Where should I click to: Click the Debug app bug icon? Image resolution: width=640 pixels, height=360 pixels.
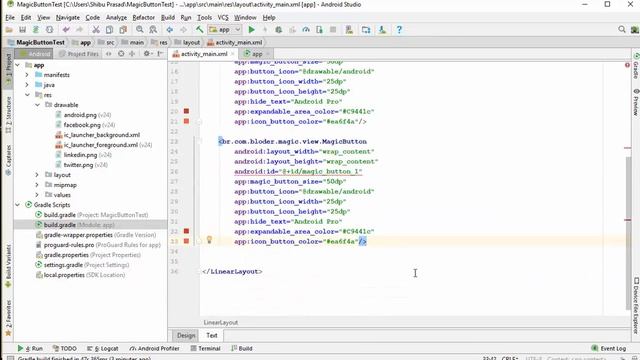(278, 30)
